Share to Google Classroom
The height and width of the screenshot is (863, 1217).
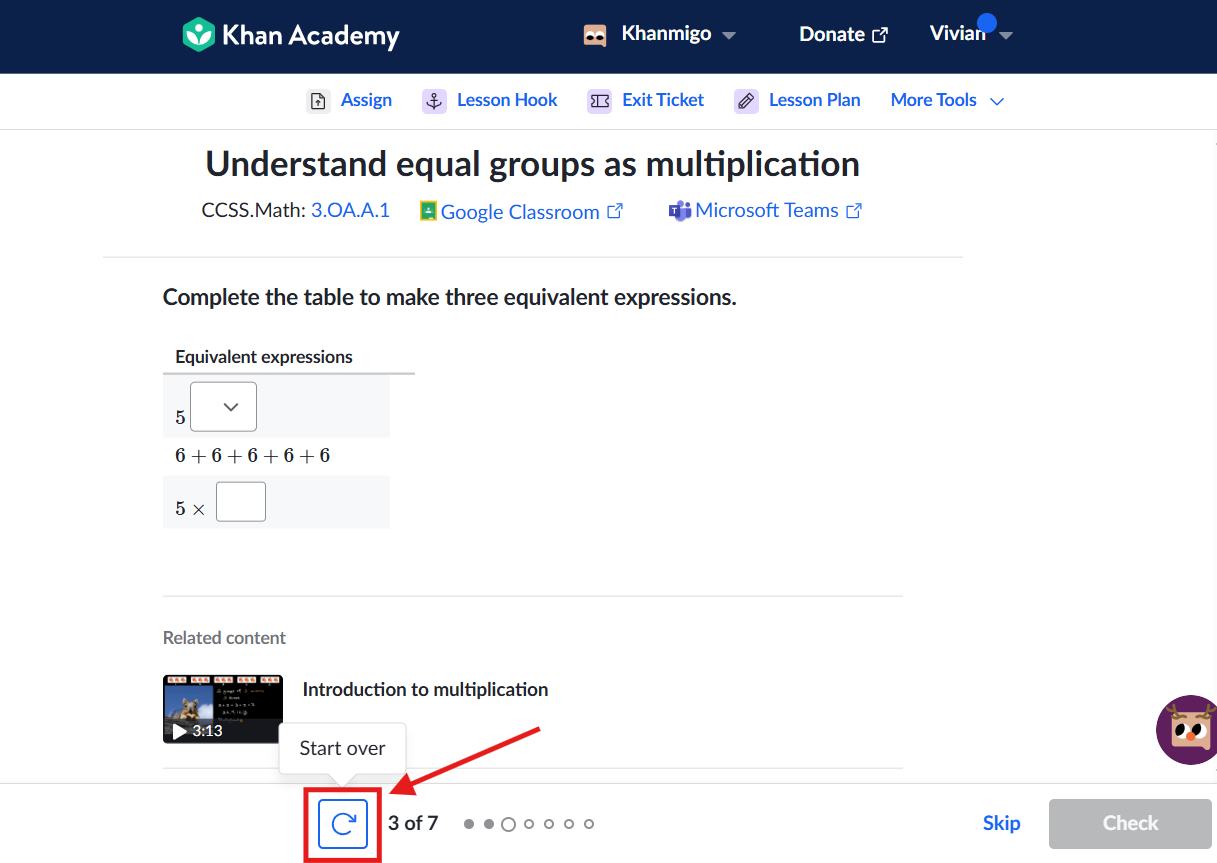coord(521,212)
